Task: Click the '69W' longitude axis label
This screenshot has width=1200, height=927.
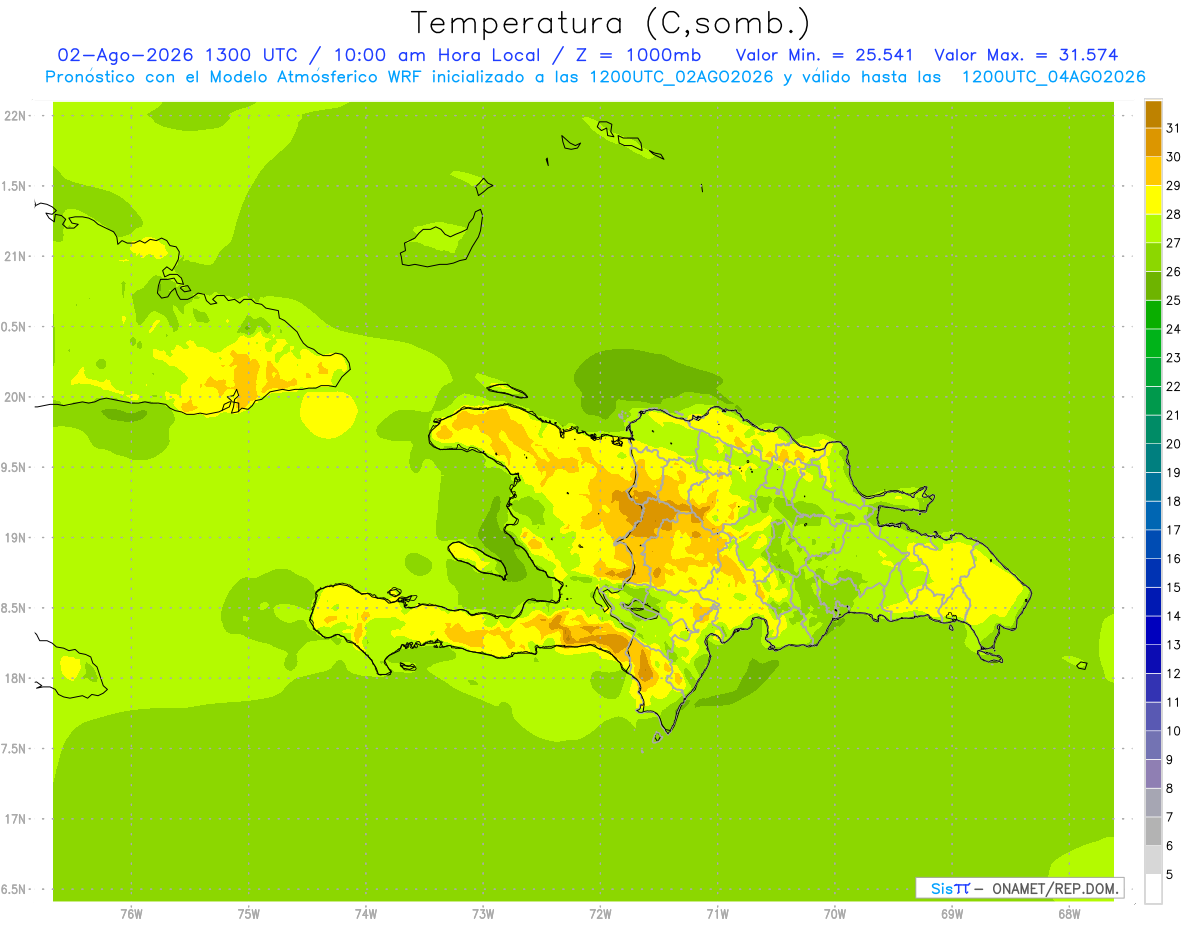Action: [952, 914]
